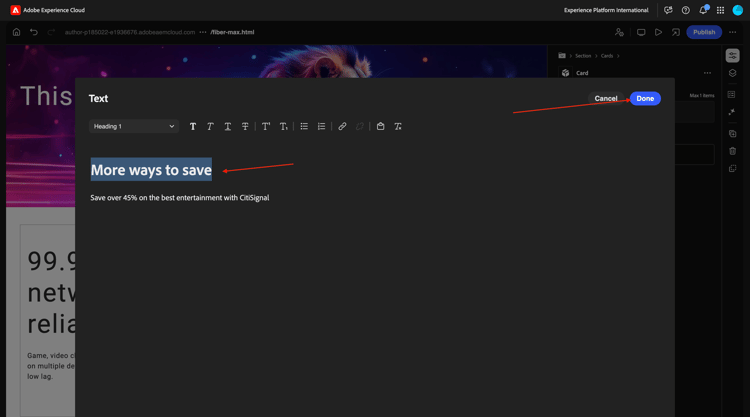Image resolution: width=750 pixels, height=417 pixels.
Task: Click the feedback chat icon in header
Action: [668, 10]
